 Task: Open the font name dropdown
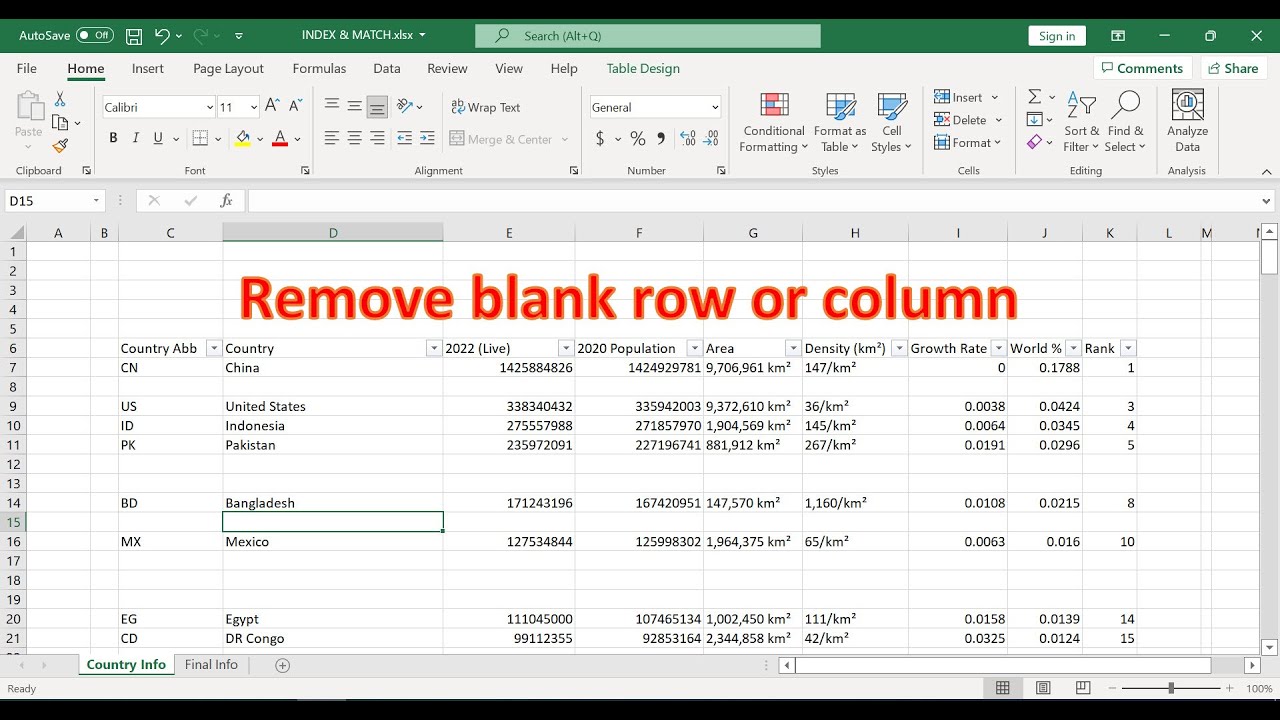pyautogui.click(x=209, y=107)
